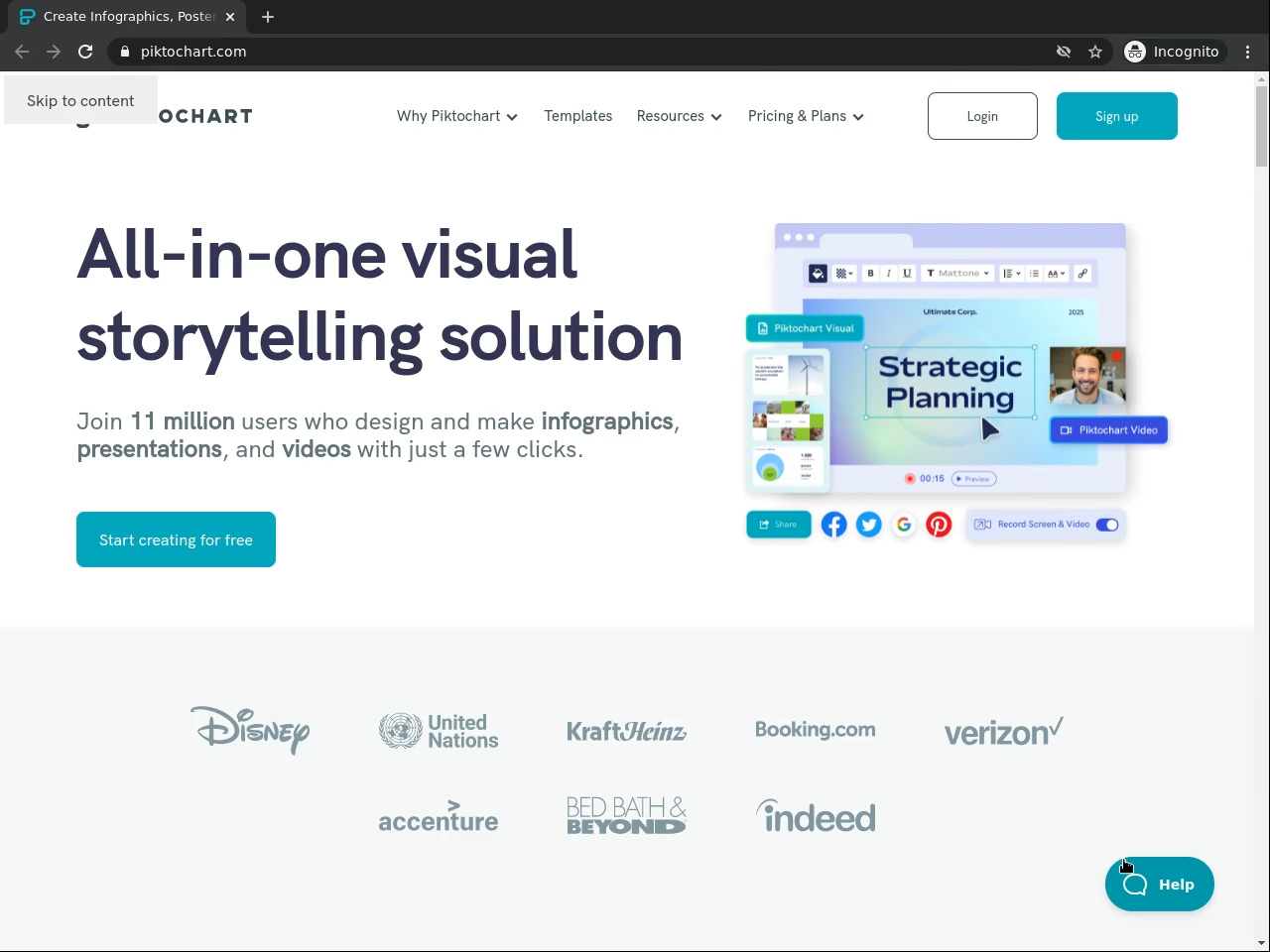The height and width of the screenshot is (952, 1270).
Task: Expand the Pricing & Plans menu
Action: click(x=806, y=116)
